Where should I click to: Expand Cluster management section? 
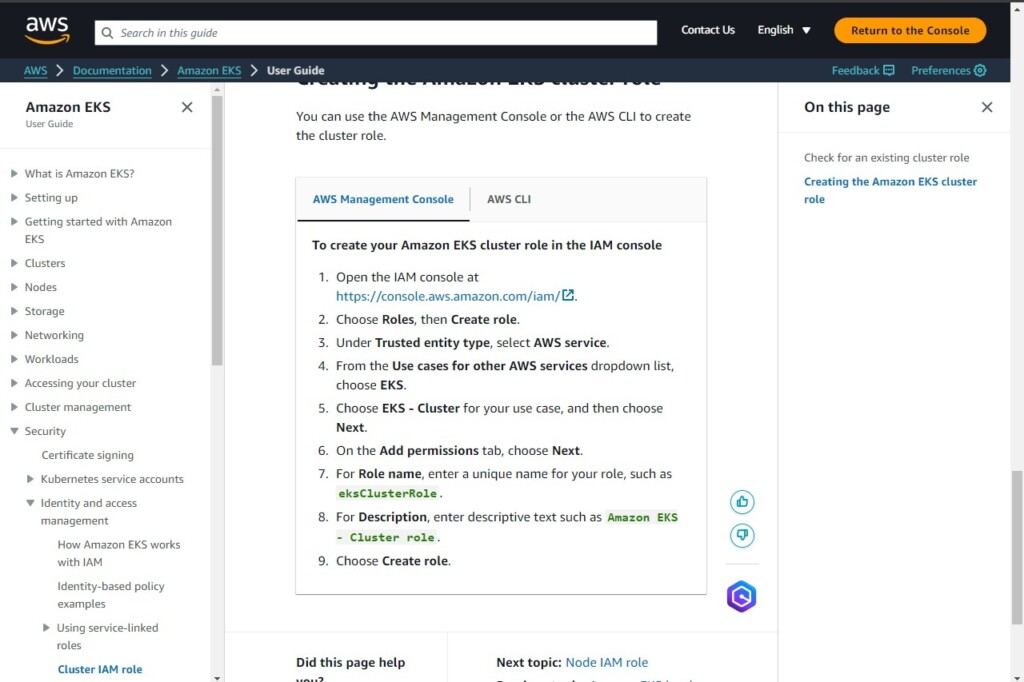pyautogui.click(x=14, y=407)
